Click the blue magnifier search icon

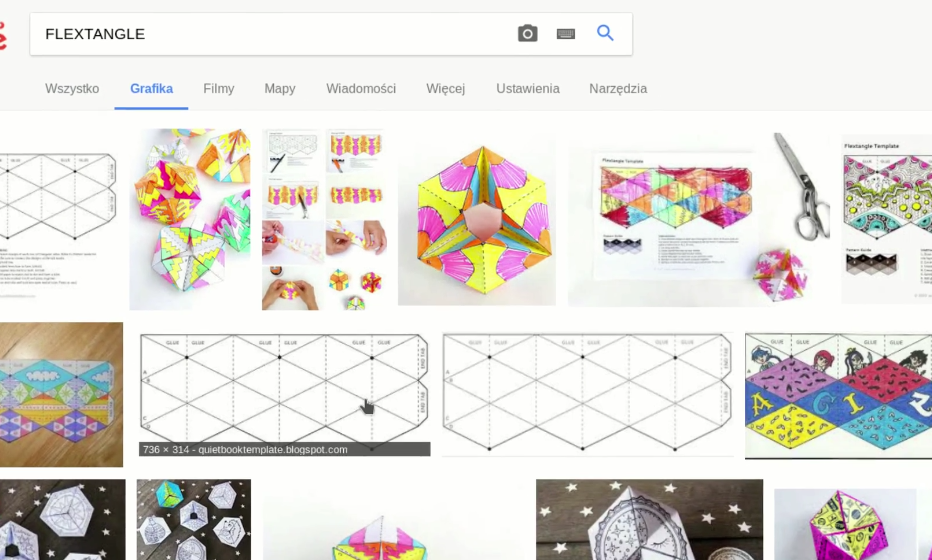click(605, 33)
